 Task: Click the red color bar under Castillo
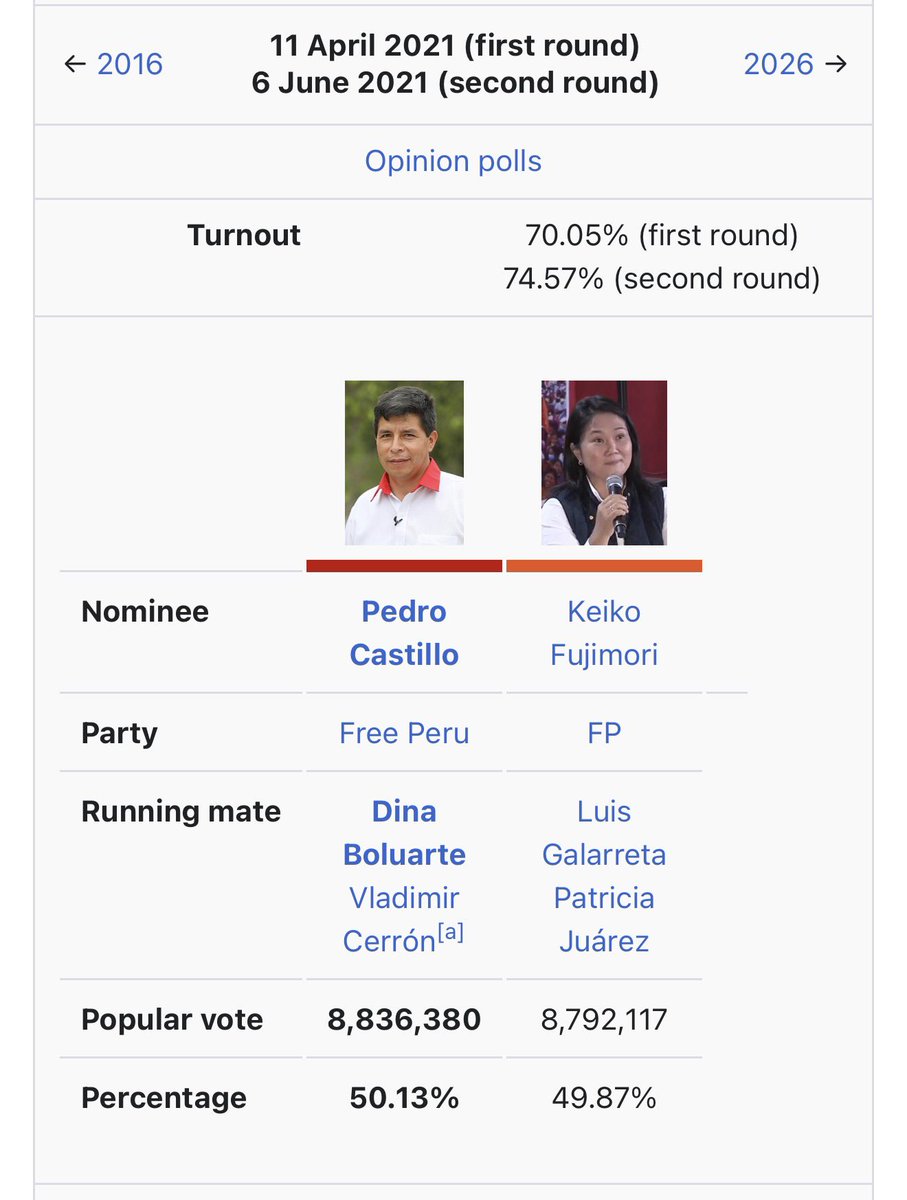[x=404, y=566]
